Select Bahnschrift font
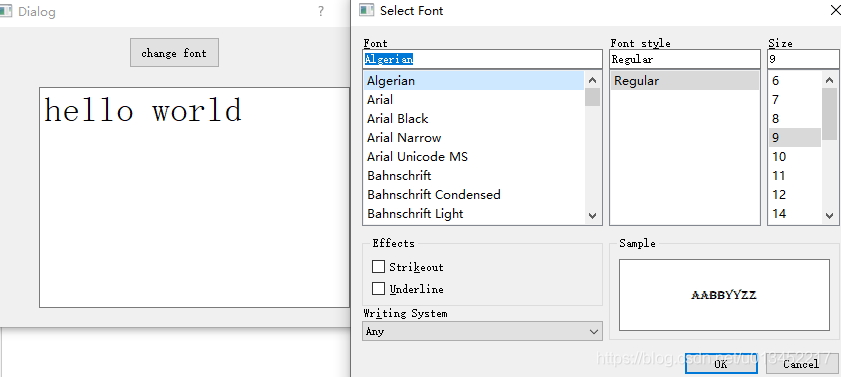The image size is (841, 377). tap(474, 175)
